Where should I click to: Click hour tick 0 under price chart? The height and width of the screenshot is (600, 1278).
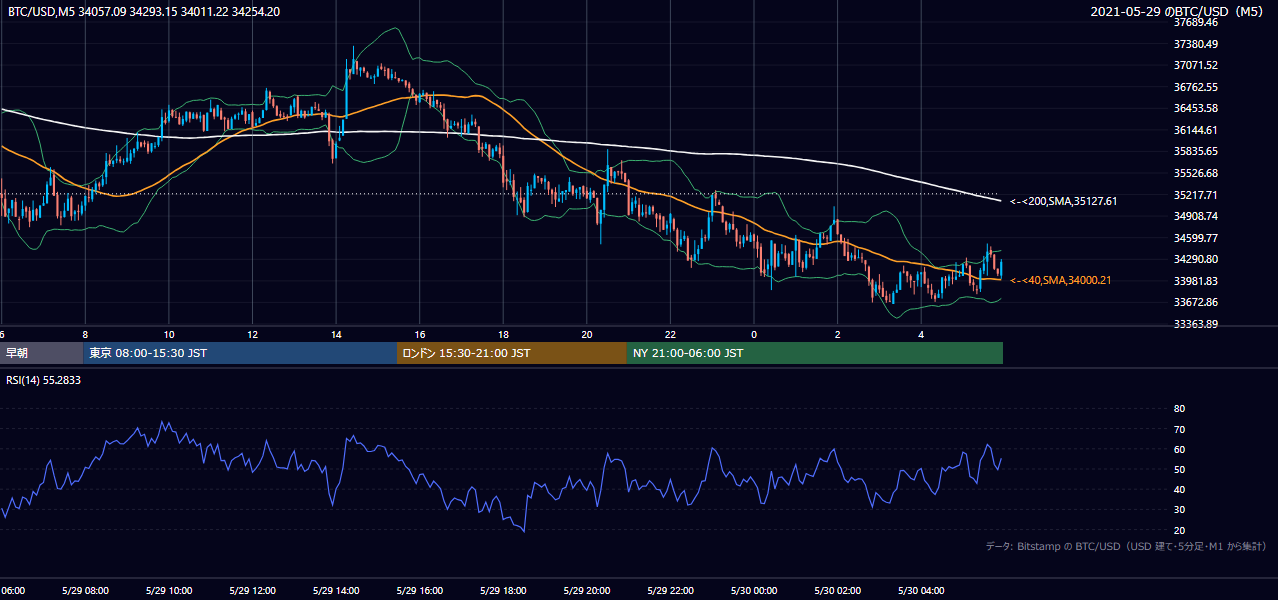(x=753, y=334)
